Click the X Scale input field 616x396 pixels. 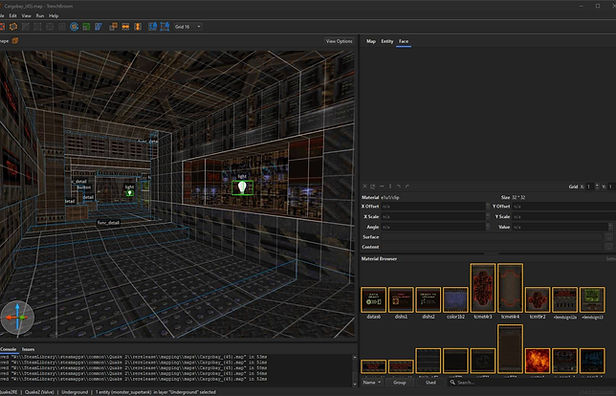click(x=433, y=216)
